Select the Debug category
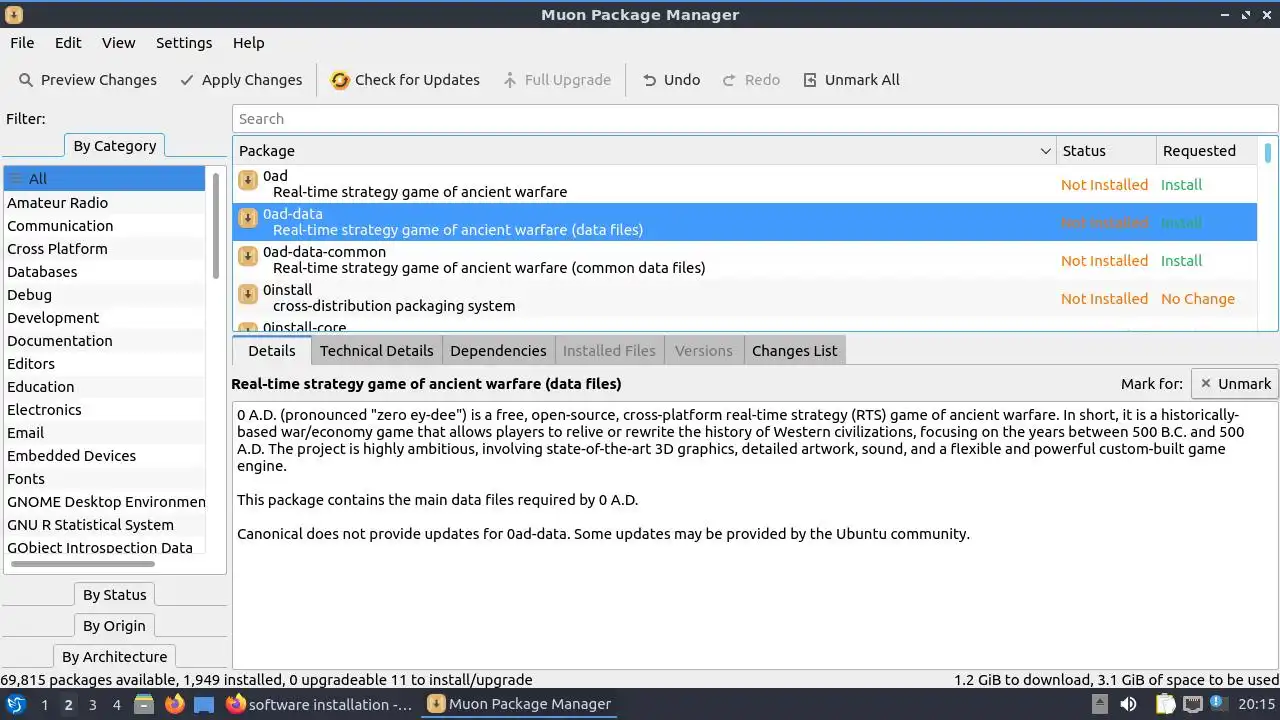The height and width of the screenshot is (720, 1280). (104, 295)
